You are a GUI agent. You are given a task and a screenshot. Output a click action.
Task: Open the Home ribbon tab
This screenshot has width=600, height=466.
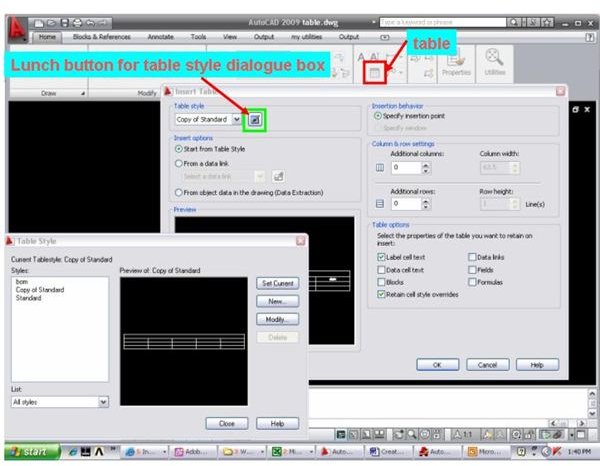coord(47,37)
